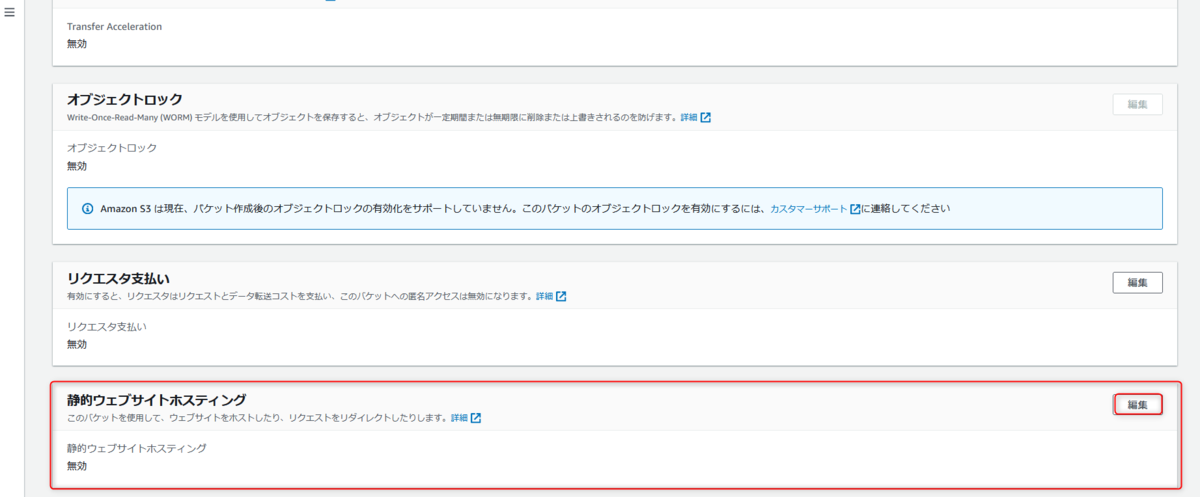This screenshot has width=1200, height=497.
Task: Open 詳細 link under オブジェクトロック description
Action: pyautogui.click(x=688, y=118)
